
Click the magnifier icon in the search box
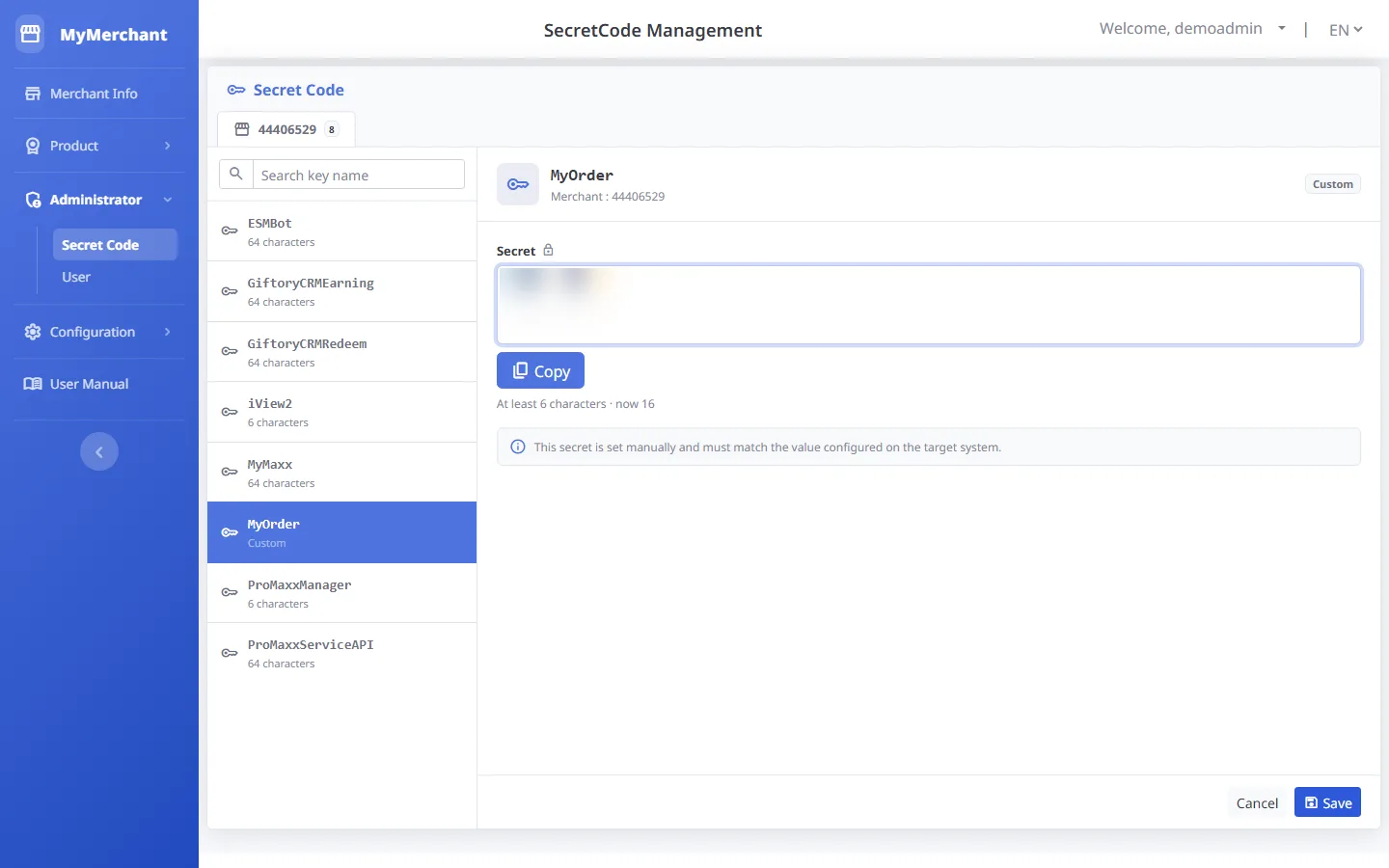coord(236,175)
